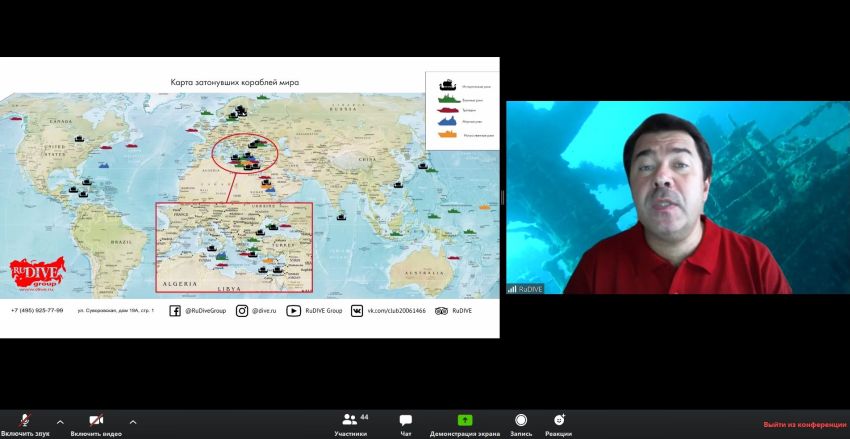
Task: Click the @dive.ru Instagram handle
Action: point(264,311)
